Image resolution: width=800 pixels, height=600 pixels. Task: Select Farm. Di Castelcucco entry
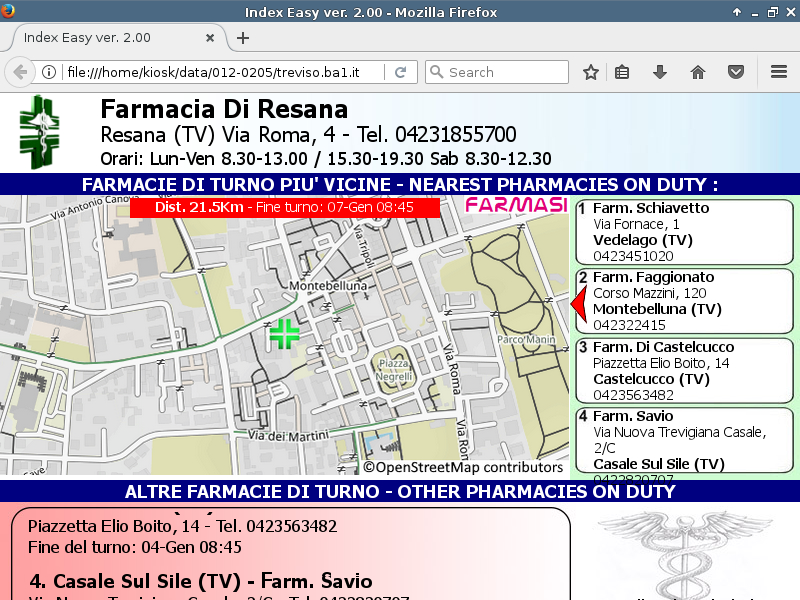click(x=684, y=370)
